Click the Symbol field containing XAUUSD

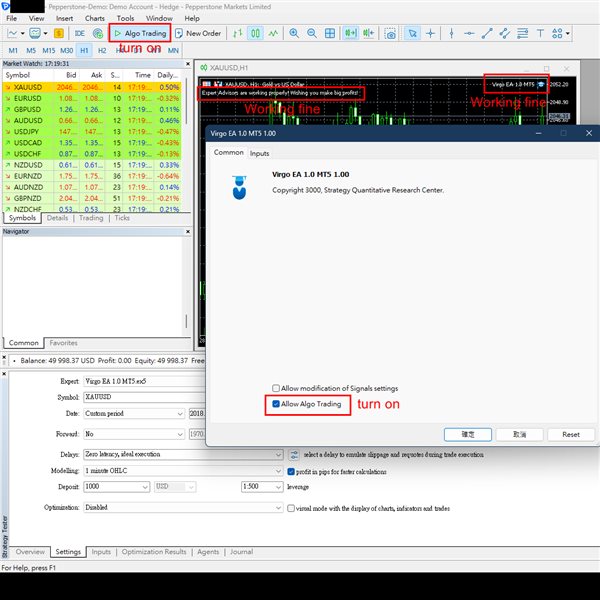[x=144, y=397]
